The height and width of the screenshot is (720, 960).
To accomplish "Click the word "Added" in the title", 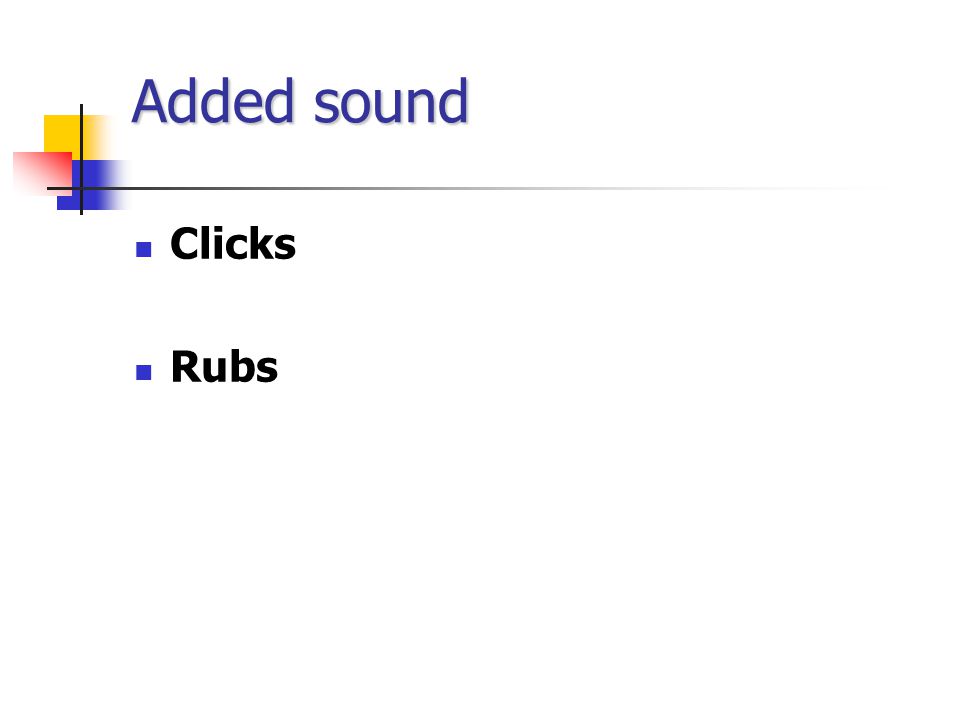I will pos(213,101).
